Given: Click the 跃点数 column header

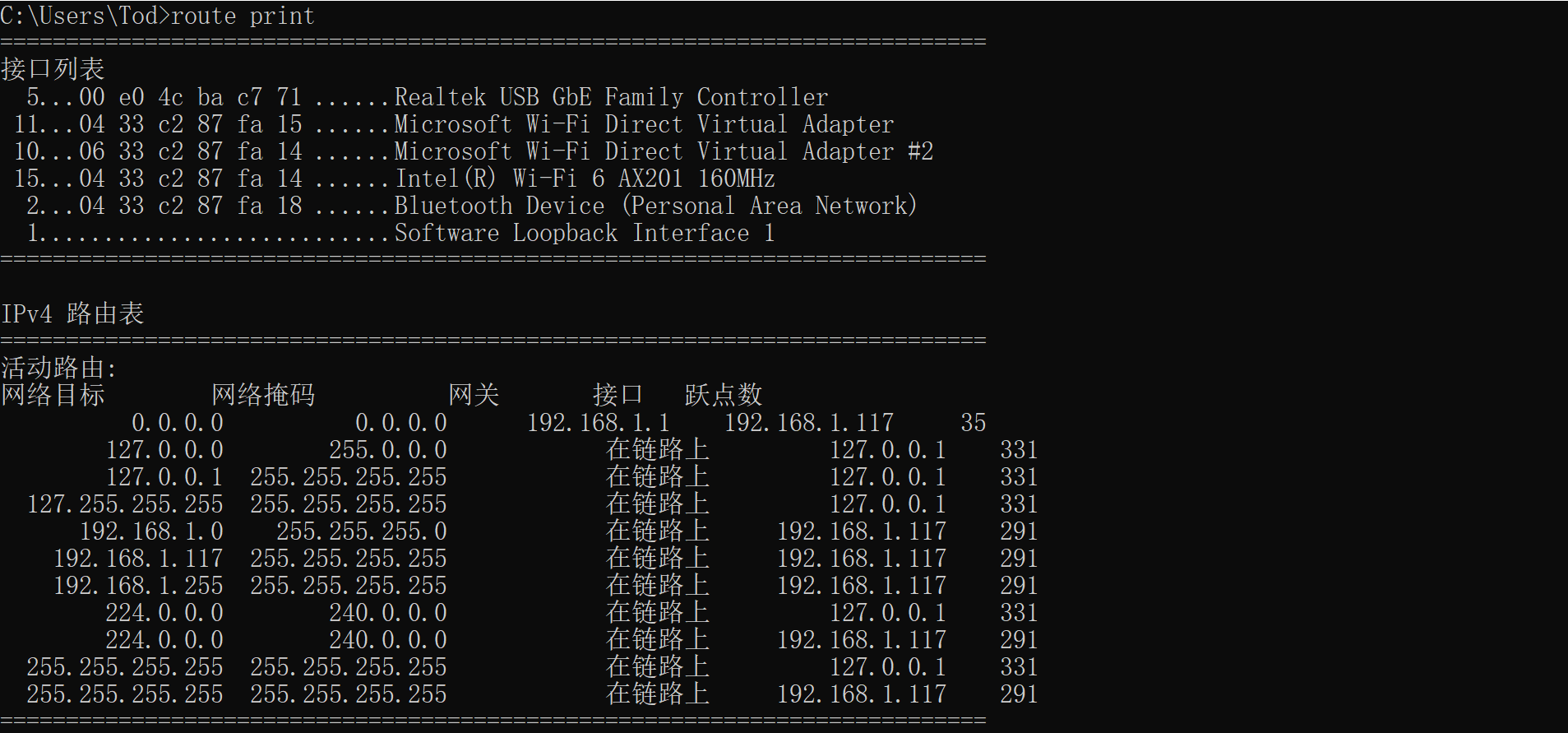Looking at the screenshot, I should tap(724, 395).
